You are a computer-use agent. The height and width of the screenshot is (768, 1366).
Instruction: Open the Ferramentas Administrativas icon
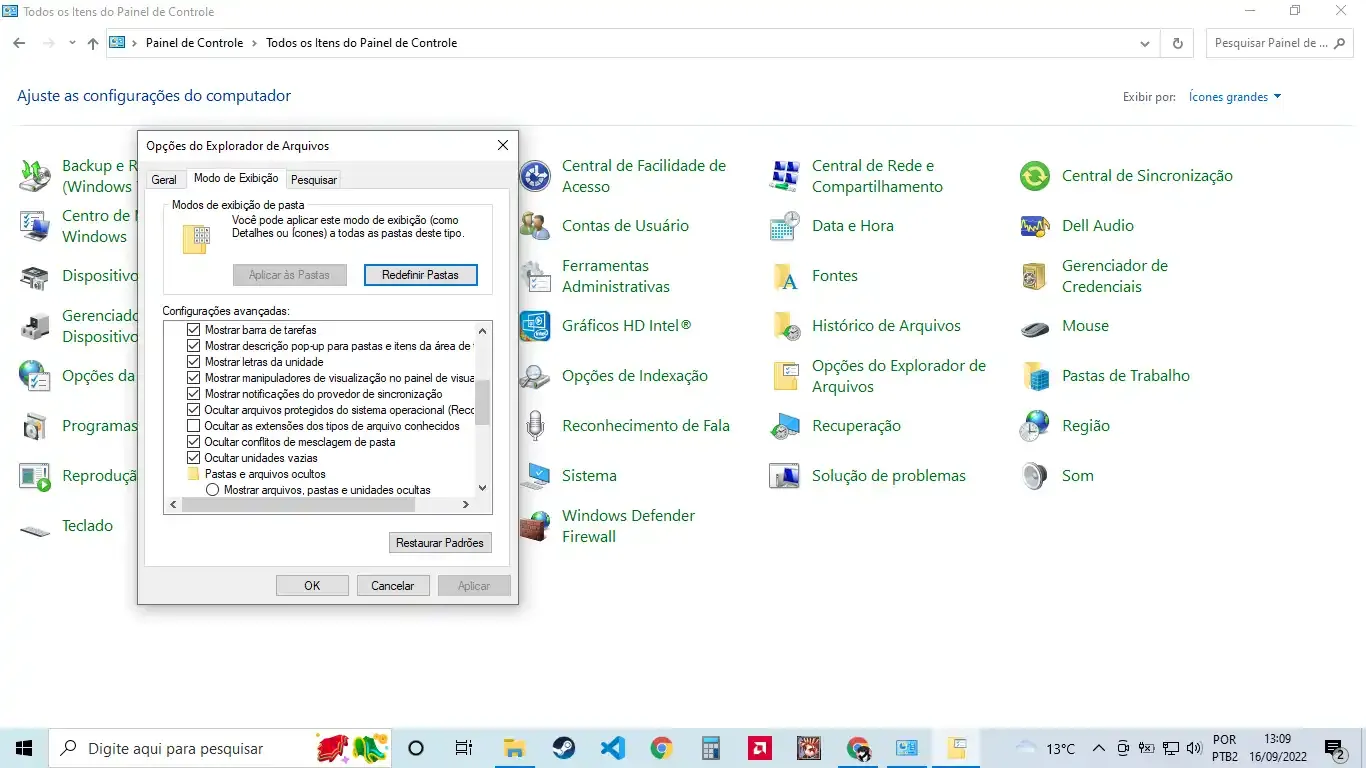click(x=535, y=276)
